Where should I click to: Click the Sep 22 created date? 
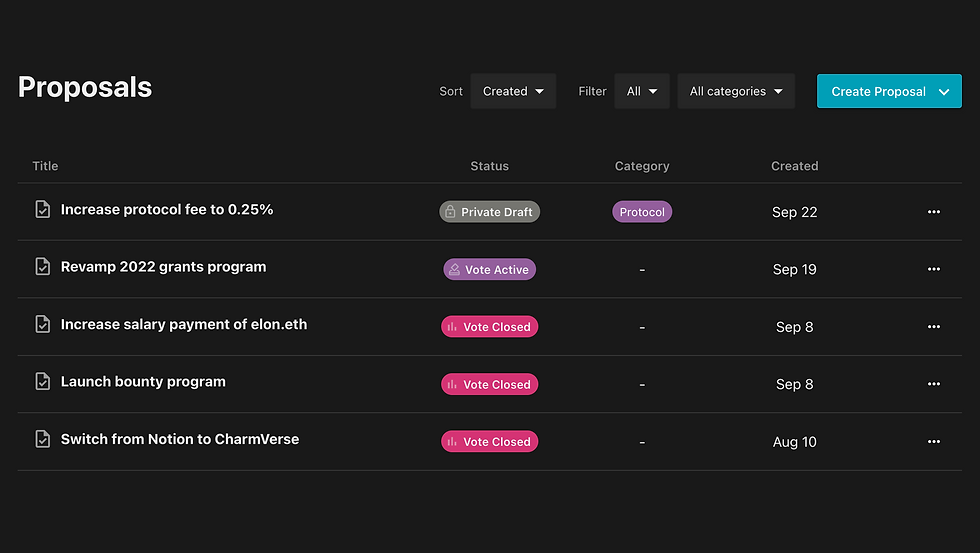pyautogui.click(x=794, y=212)
